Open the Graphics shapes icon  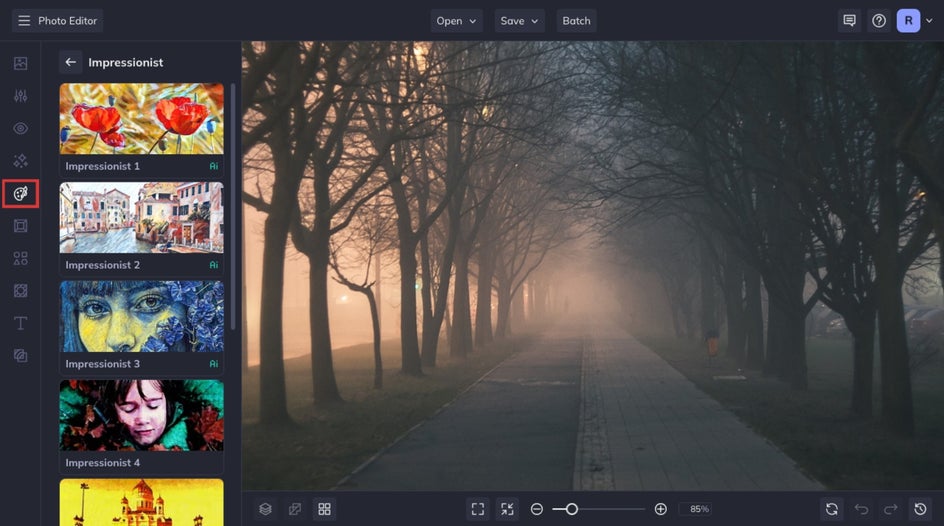[20, 258]
